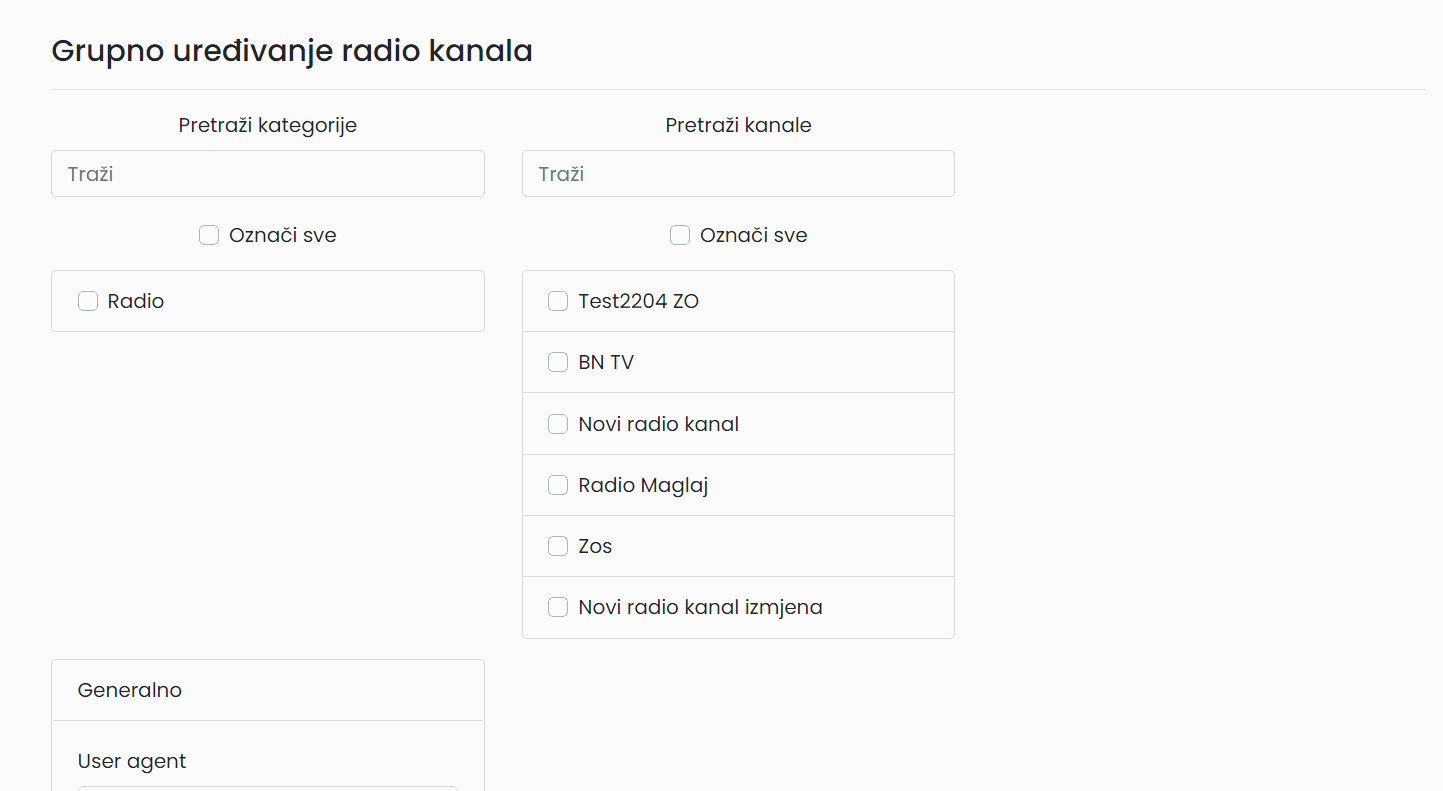Click the Pretraži kanale label
The height and width of the screenshot is (791, 1443).
coord(738,125)
